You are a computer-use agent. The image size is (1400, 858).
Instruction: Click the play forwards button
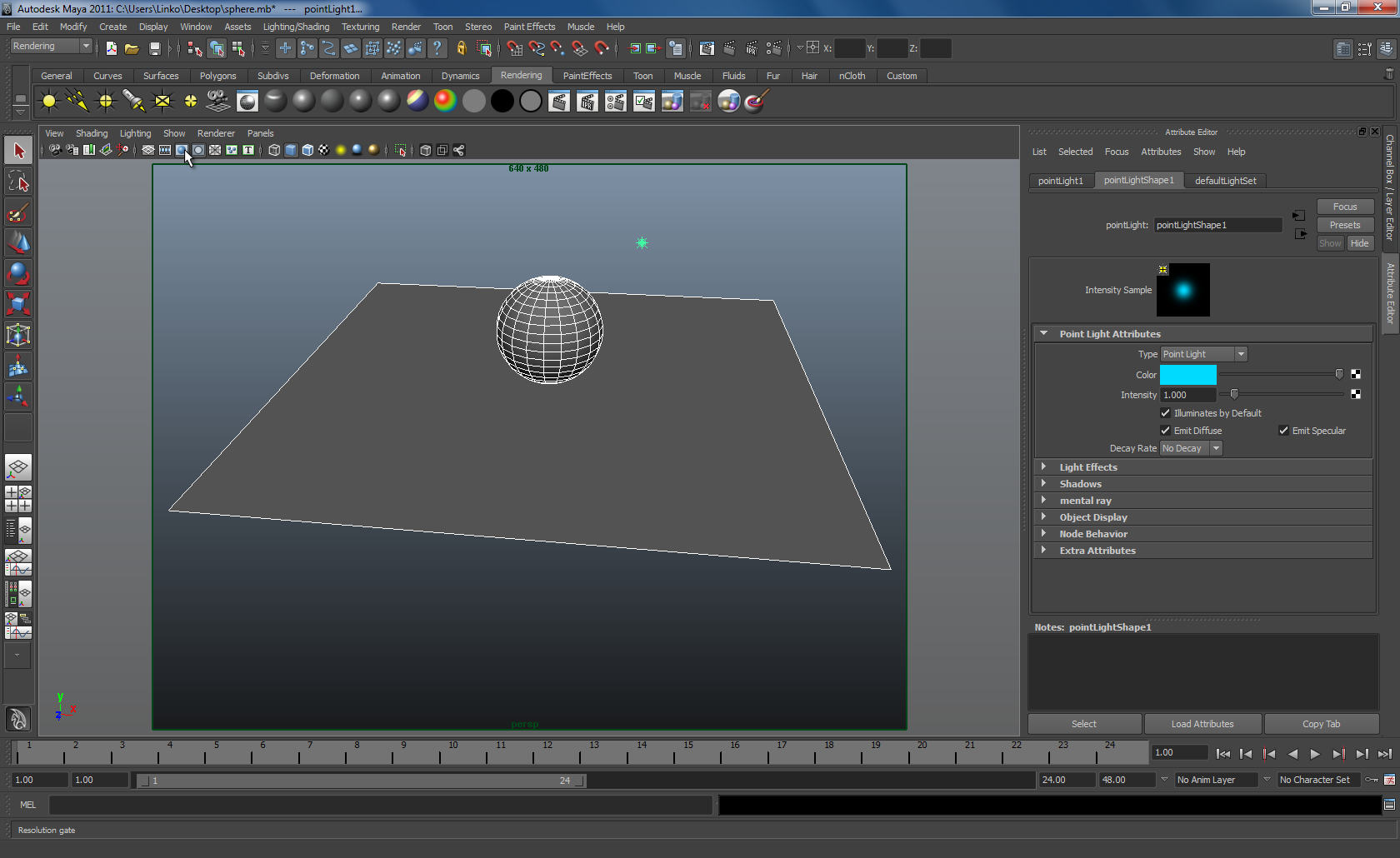(x=1315, y=754)
